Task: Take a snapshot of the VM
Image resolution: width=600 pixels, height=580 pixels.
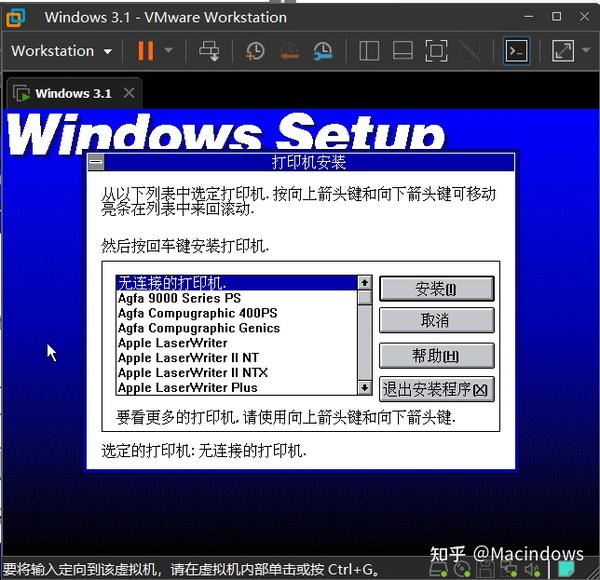Action: click(254, 51)
